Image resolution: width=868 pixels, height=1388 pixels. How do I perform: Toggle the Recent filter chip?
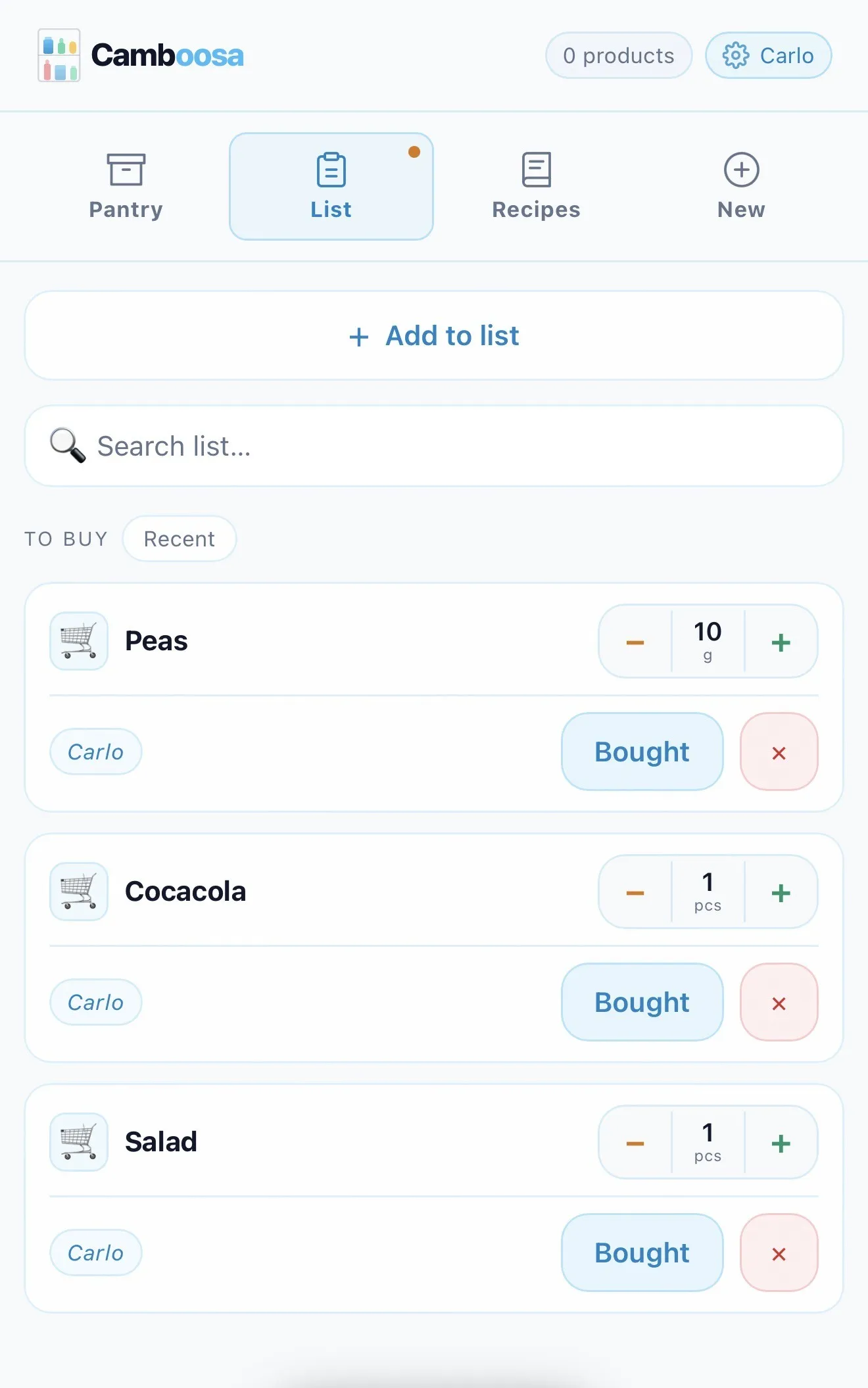pyautogui.click(x=179, y=538)
